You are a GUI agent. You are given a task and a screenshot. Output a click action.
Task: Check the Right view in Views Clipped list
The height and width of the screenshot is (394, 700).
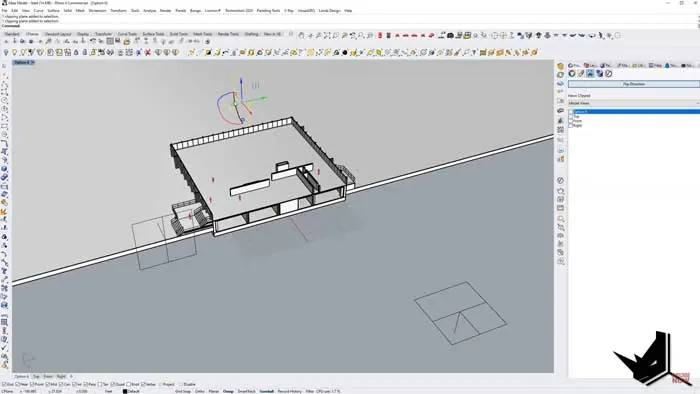coord(571,125)
